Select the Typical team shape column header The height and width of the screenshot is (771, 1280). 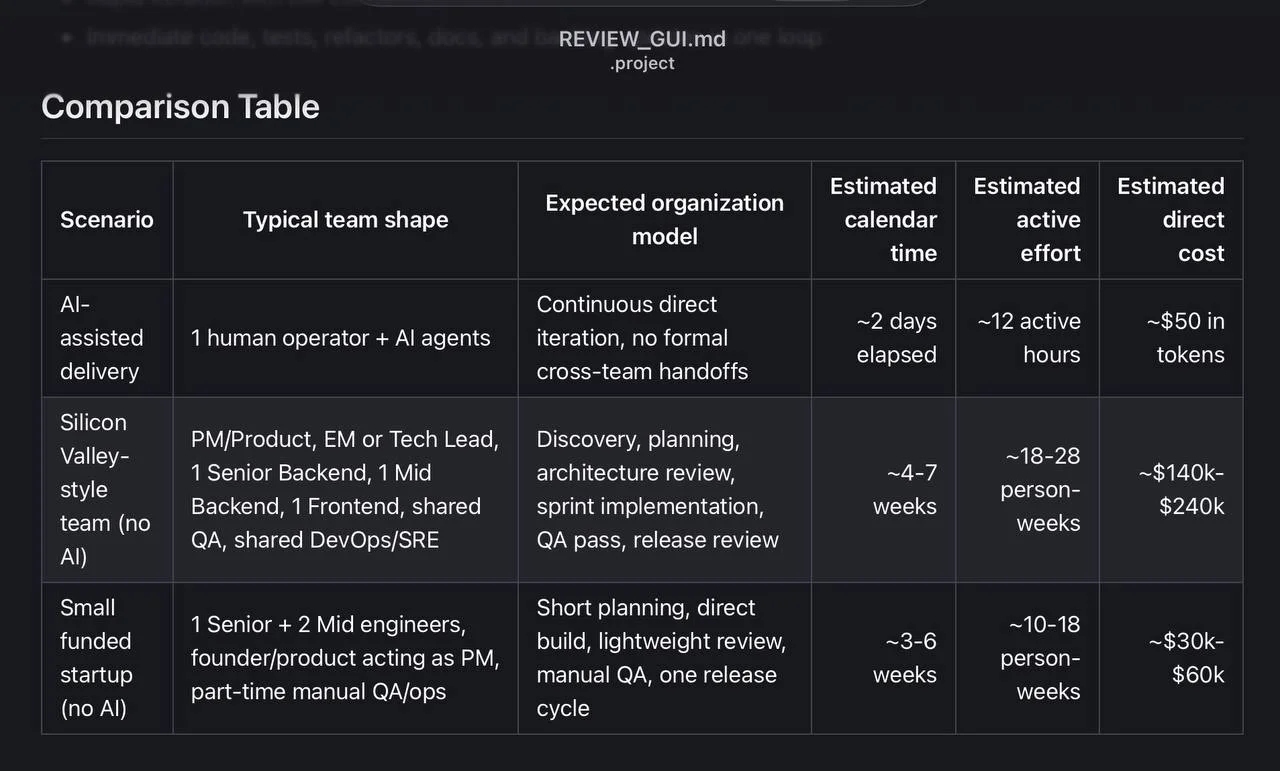pos(345,220)
